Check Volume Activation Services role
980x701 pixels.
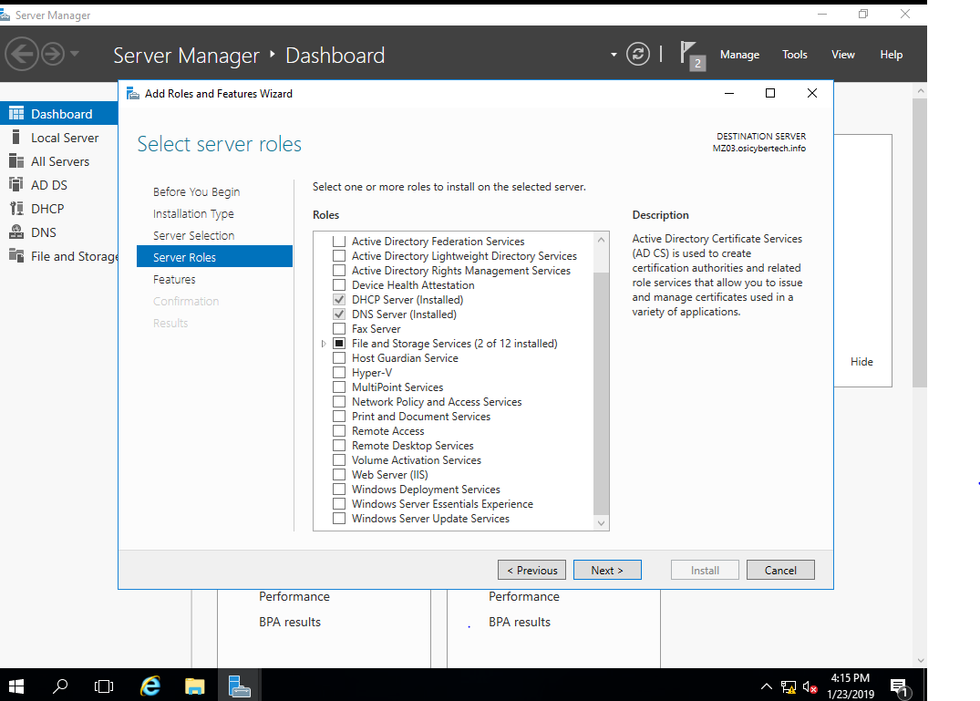[x=339, y=460]
